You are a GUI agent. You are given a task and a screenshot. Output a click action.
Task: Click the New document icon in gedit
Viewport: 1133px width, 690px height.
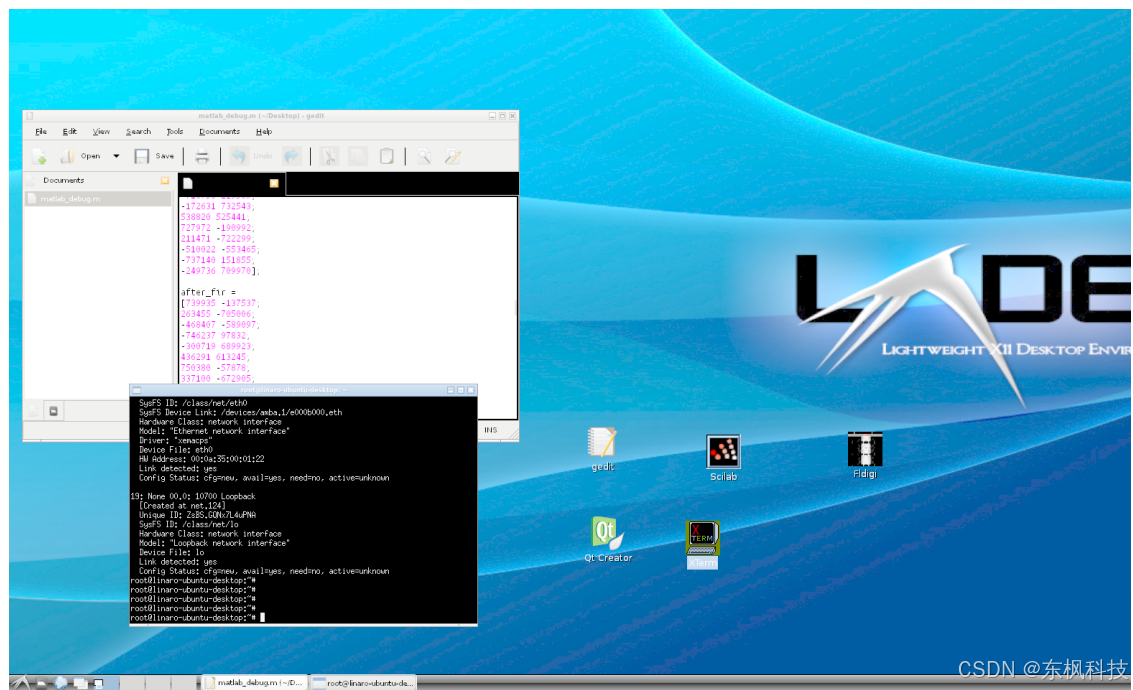[x=39, y=156]
